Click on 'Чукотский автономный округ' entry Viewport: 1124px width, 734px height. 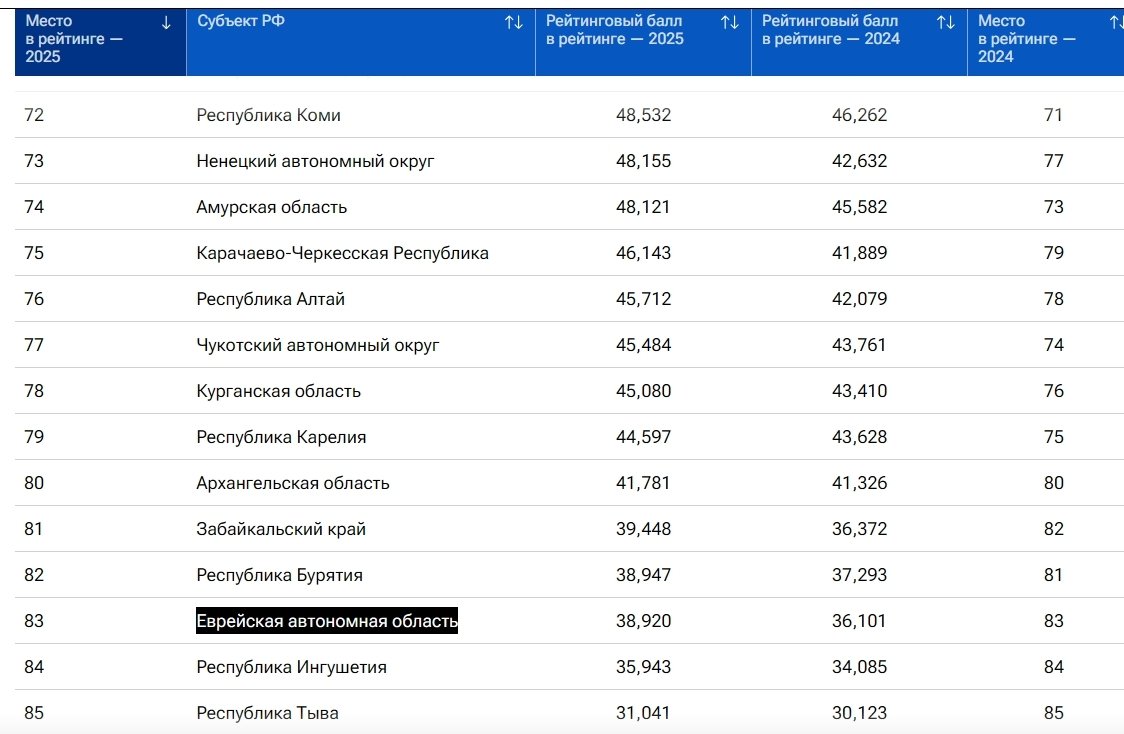point(317,345)
